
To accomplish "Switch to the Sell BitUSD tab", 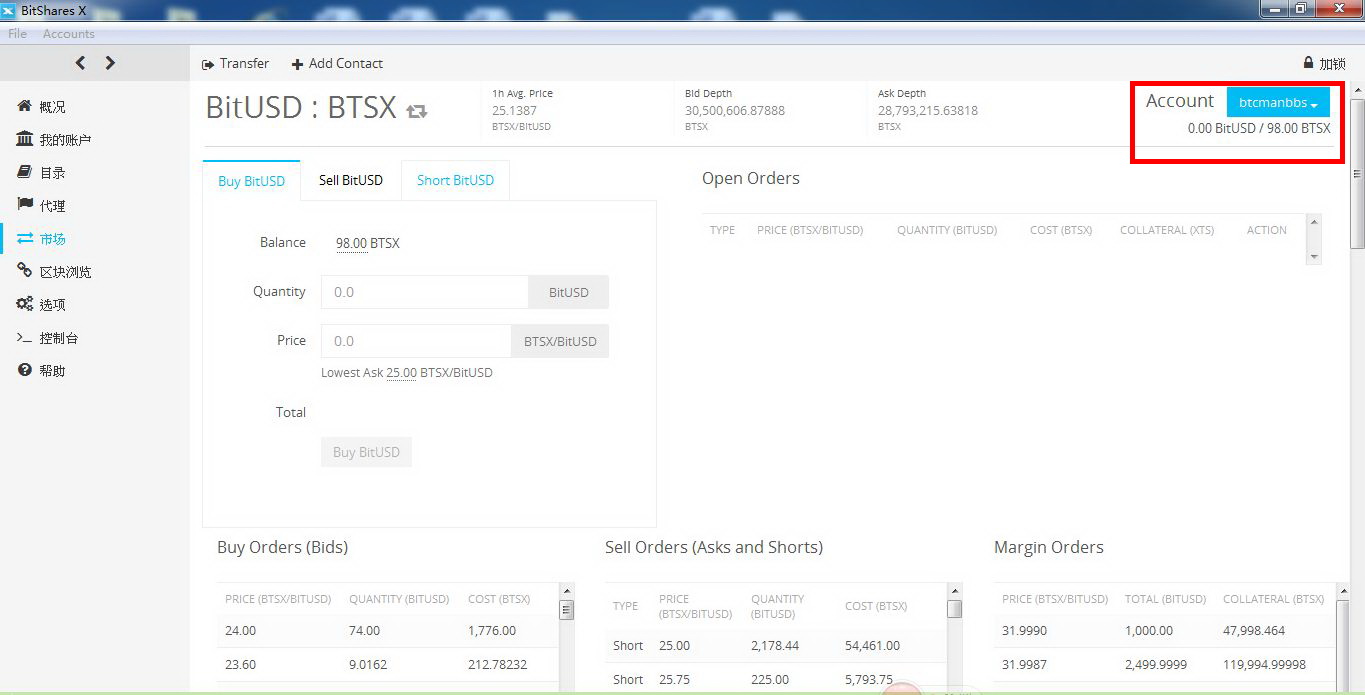I will tap(351, 181).
